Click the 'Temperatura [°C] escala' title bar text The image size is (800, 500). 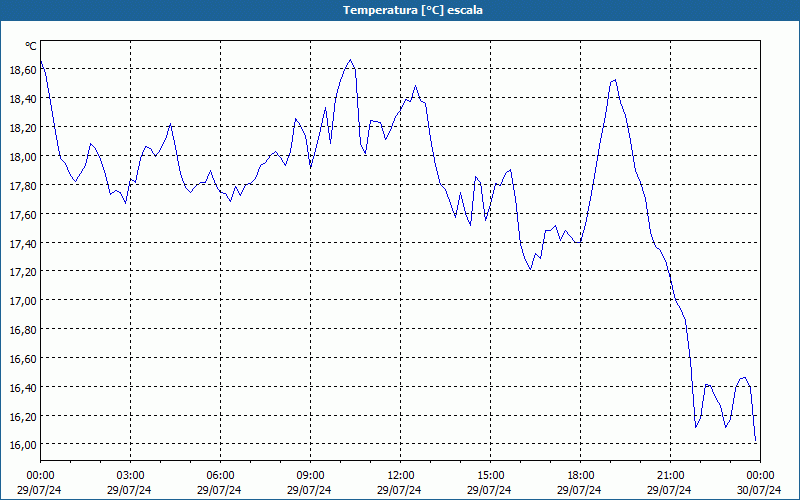(413, 10)
